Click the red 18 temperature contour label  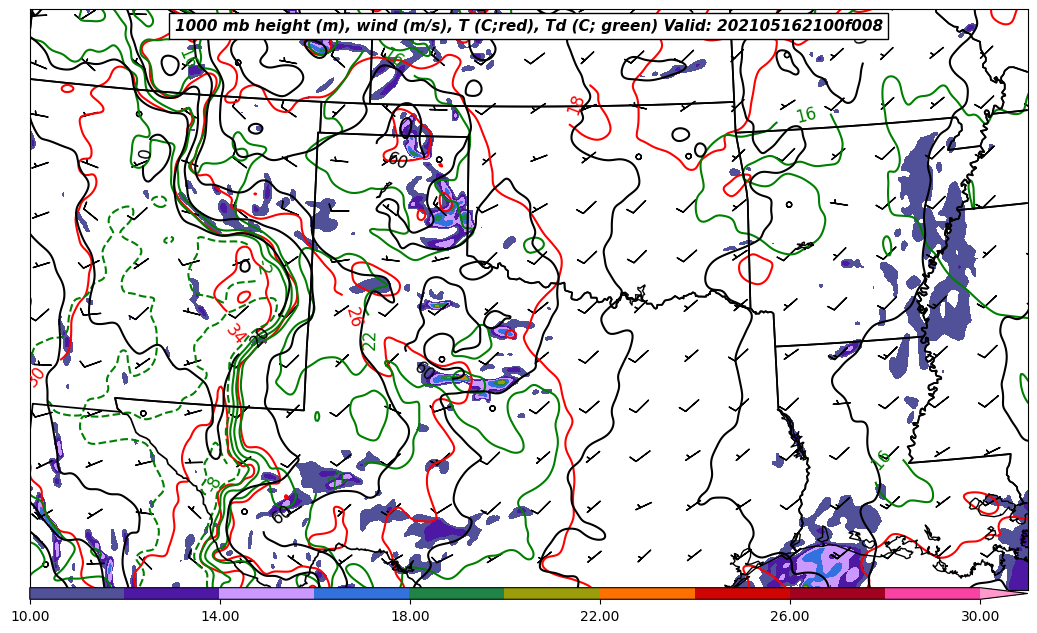point(577,103)
